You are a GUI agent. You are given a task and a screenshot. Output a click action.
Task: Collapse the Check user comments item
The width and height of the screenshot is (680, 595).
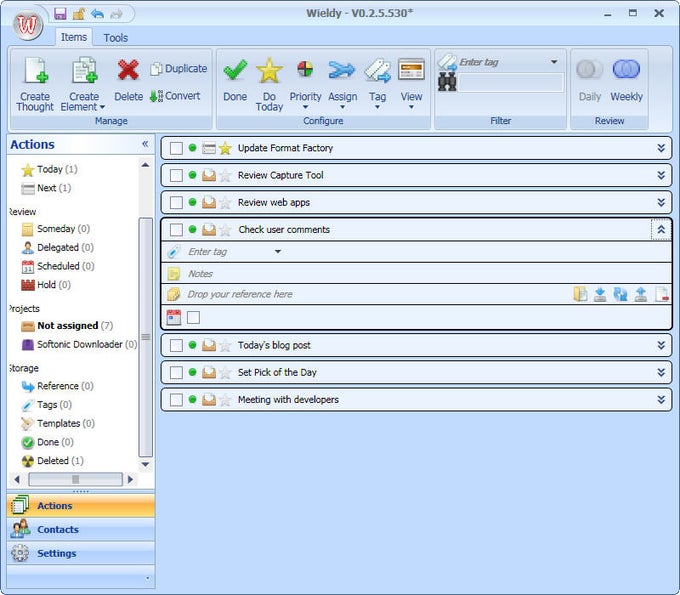pos(661,229)
